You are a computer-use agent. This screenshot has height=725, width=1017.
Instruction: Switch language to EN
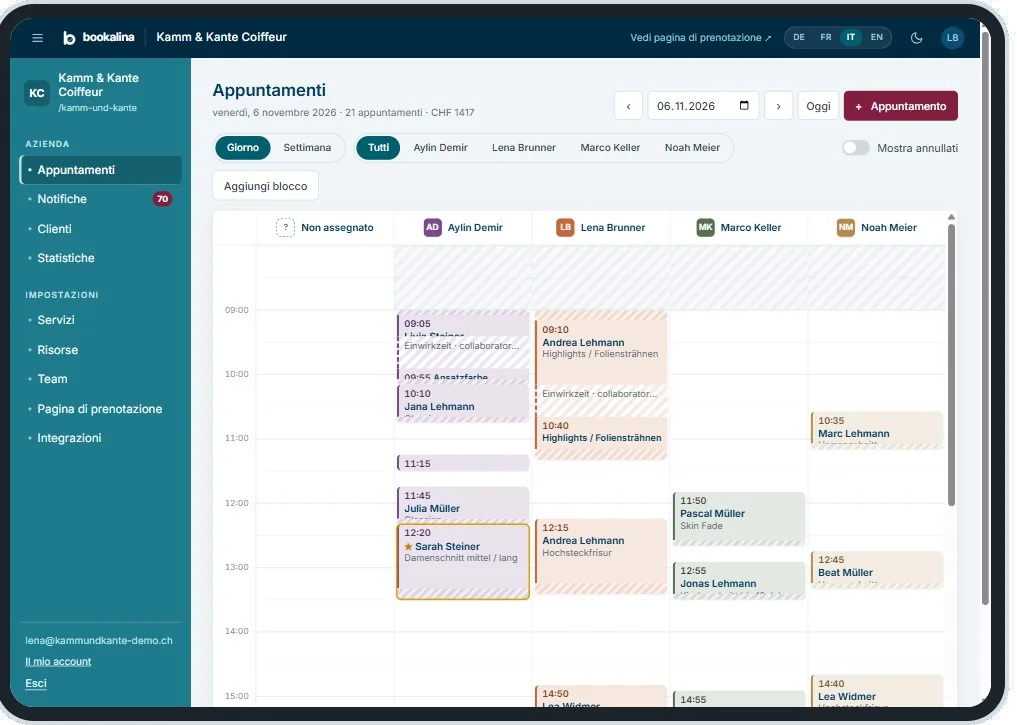point(877,38)
